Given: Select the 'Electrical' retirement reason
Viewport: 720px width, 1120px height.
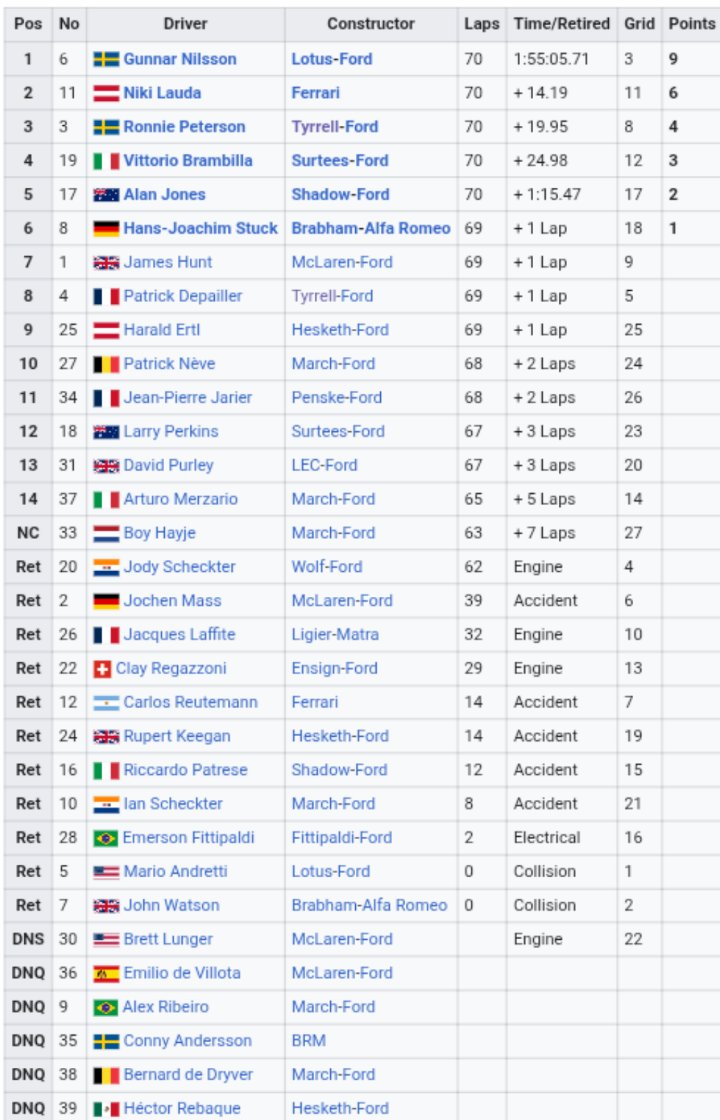Looking at the screenshot, I should tap(546, 838).
